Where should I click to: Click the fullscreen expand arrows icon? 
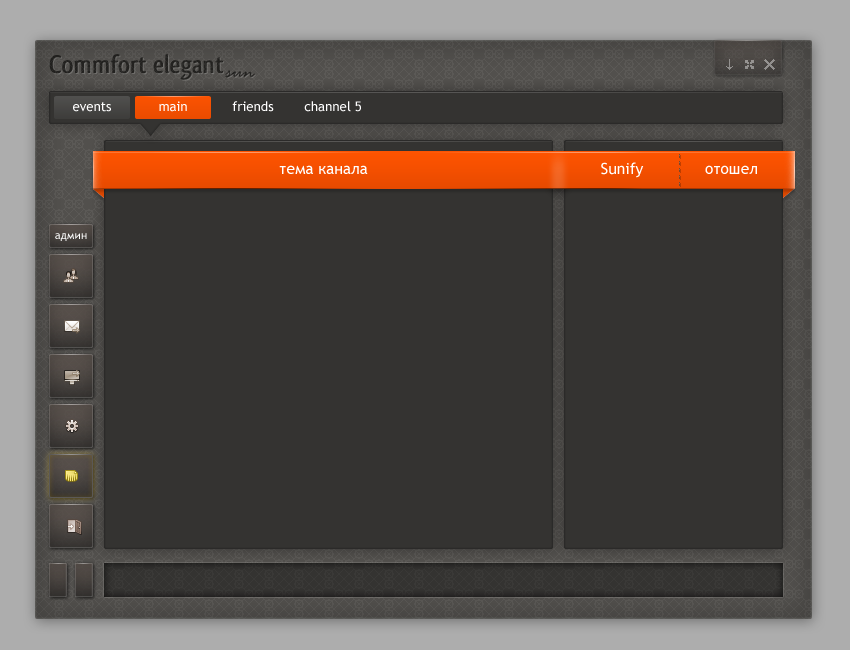[749, 64]
